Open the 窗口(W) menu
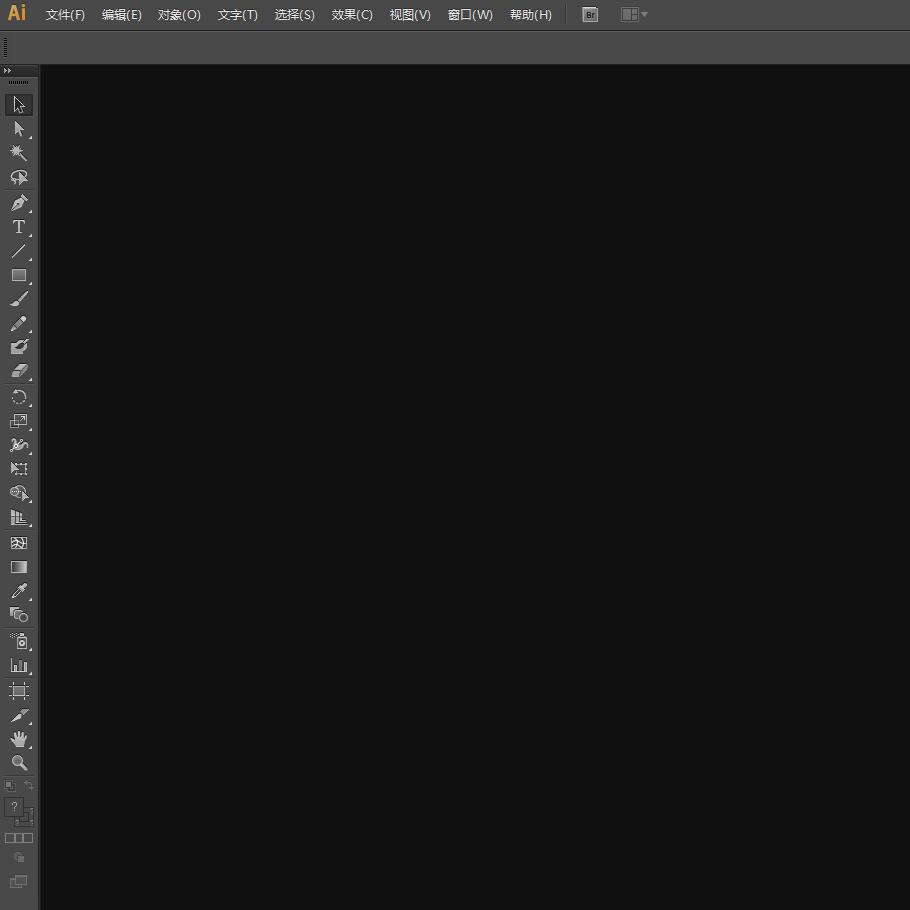The height and width of the screenshot is (910, 910). click(x=470, y=15)
